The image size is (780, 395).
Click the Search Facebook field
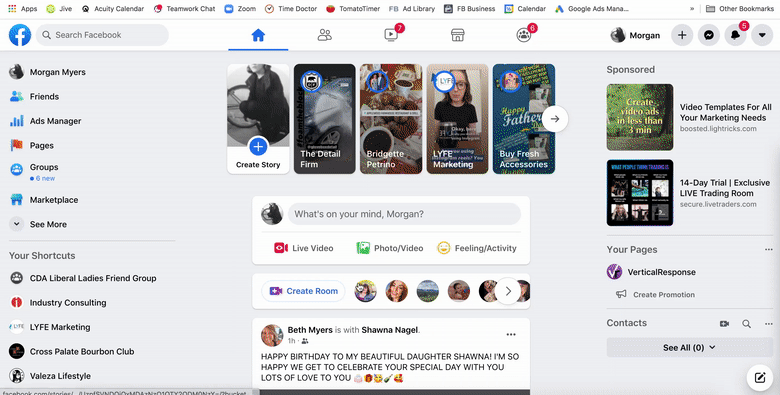[102, 35]
